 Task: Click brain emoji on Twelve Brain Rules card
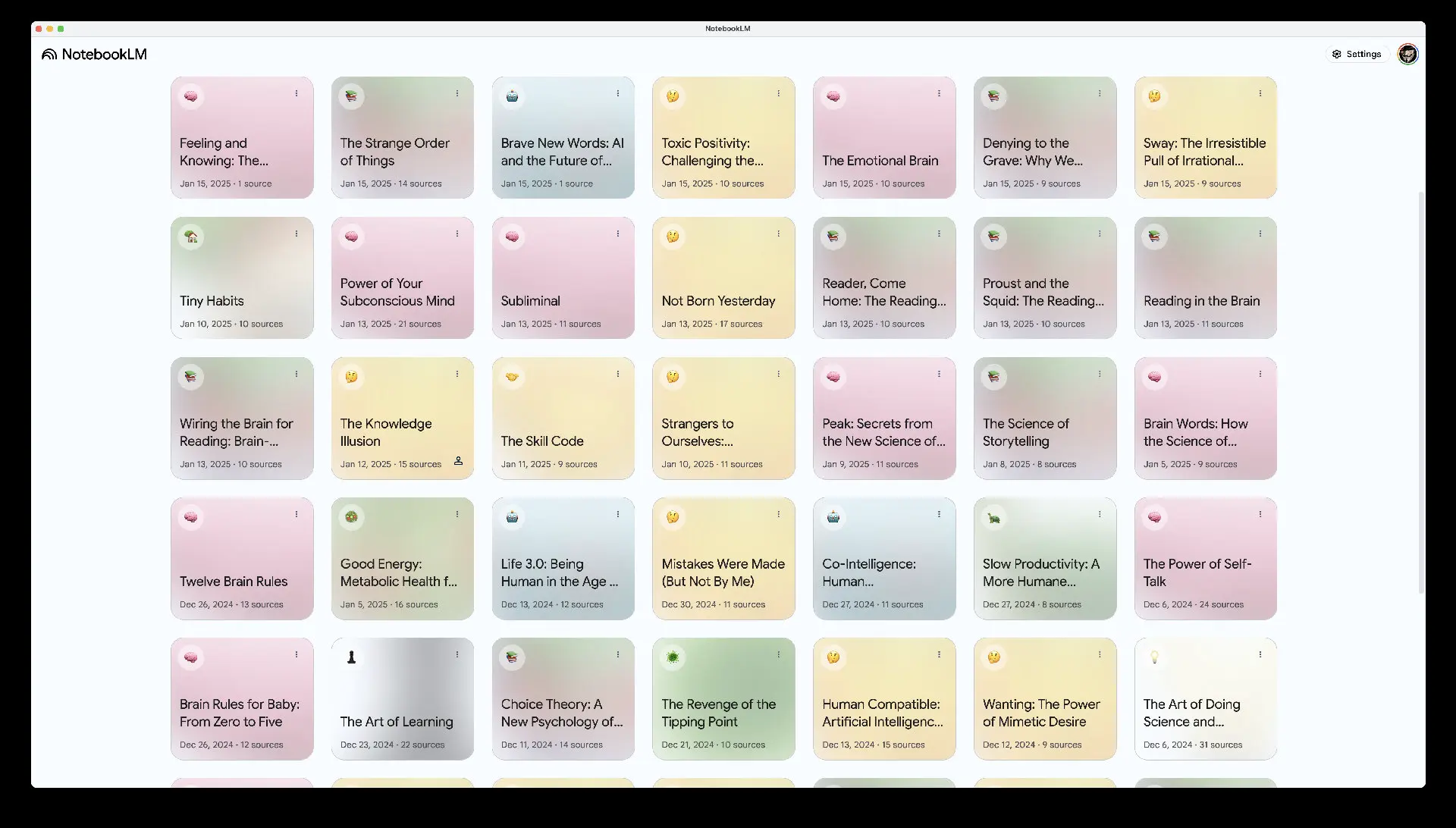click(x=191, y=517)
